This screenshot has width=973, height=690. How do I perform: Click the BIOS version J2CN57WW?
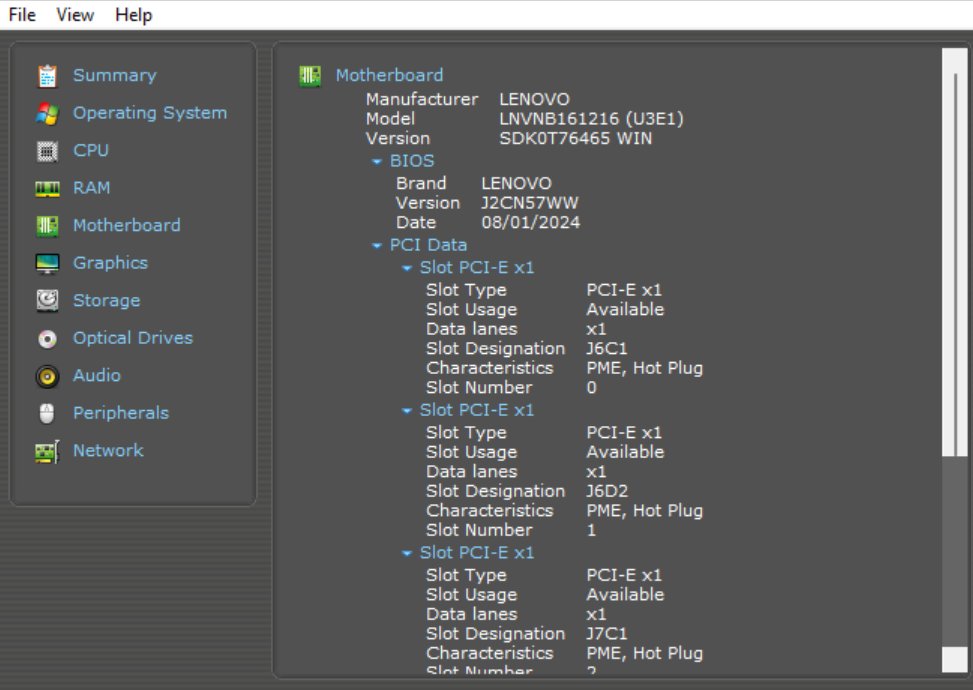click(x=530, y=203)
